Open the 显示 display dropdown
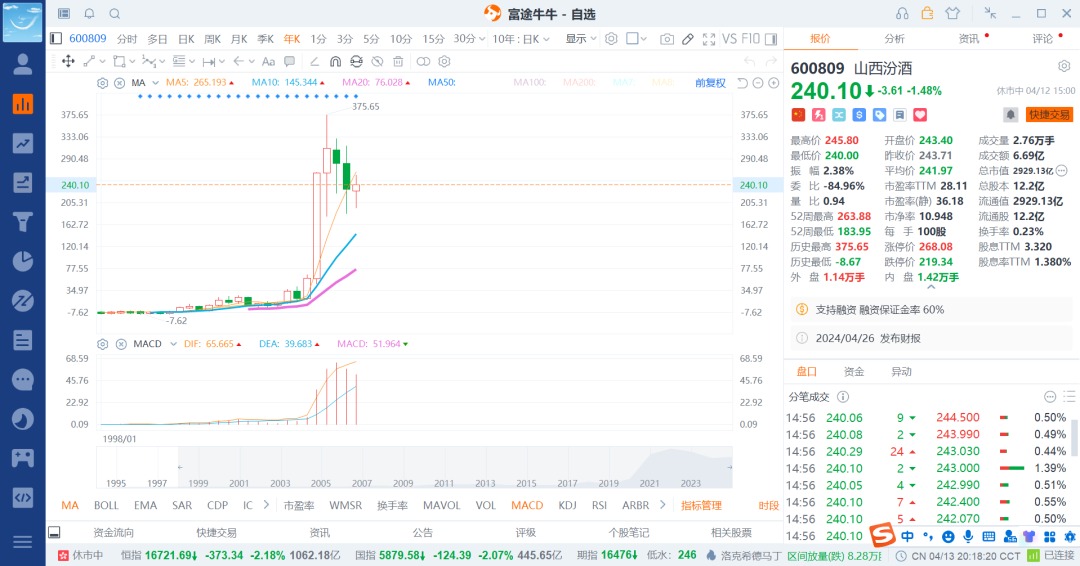The height and width of the screenshot is (566, 1080). click(581, 39)
